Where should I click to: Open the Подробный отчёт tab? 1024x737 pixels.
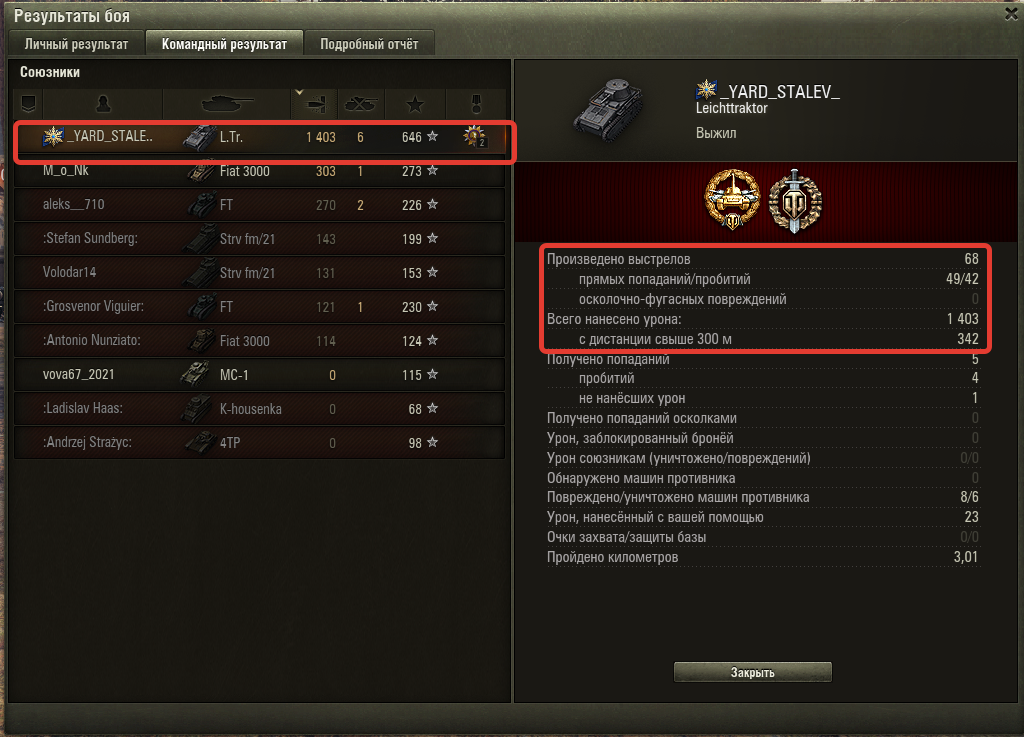tap(369, 44)
